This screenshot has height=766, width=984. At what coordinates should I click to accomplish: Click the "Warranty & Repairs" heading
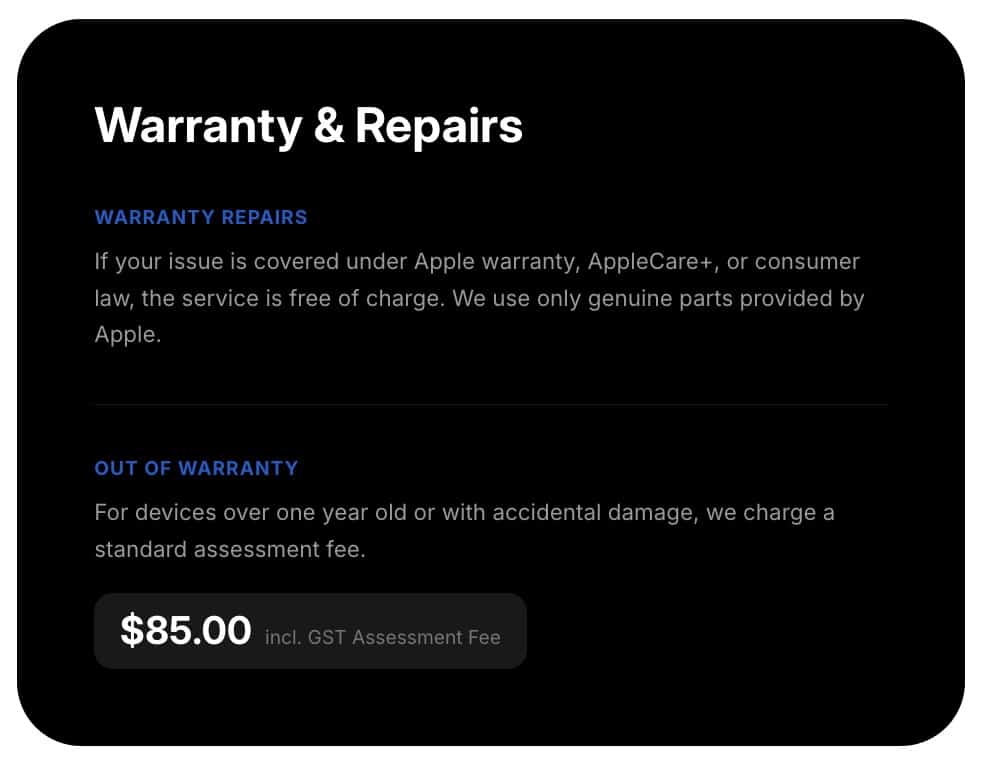click(x=308, y=127)
